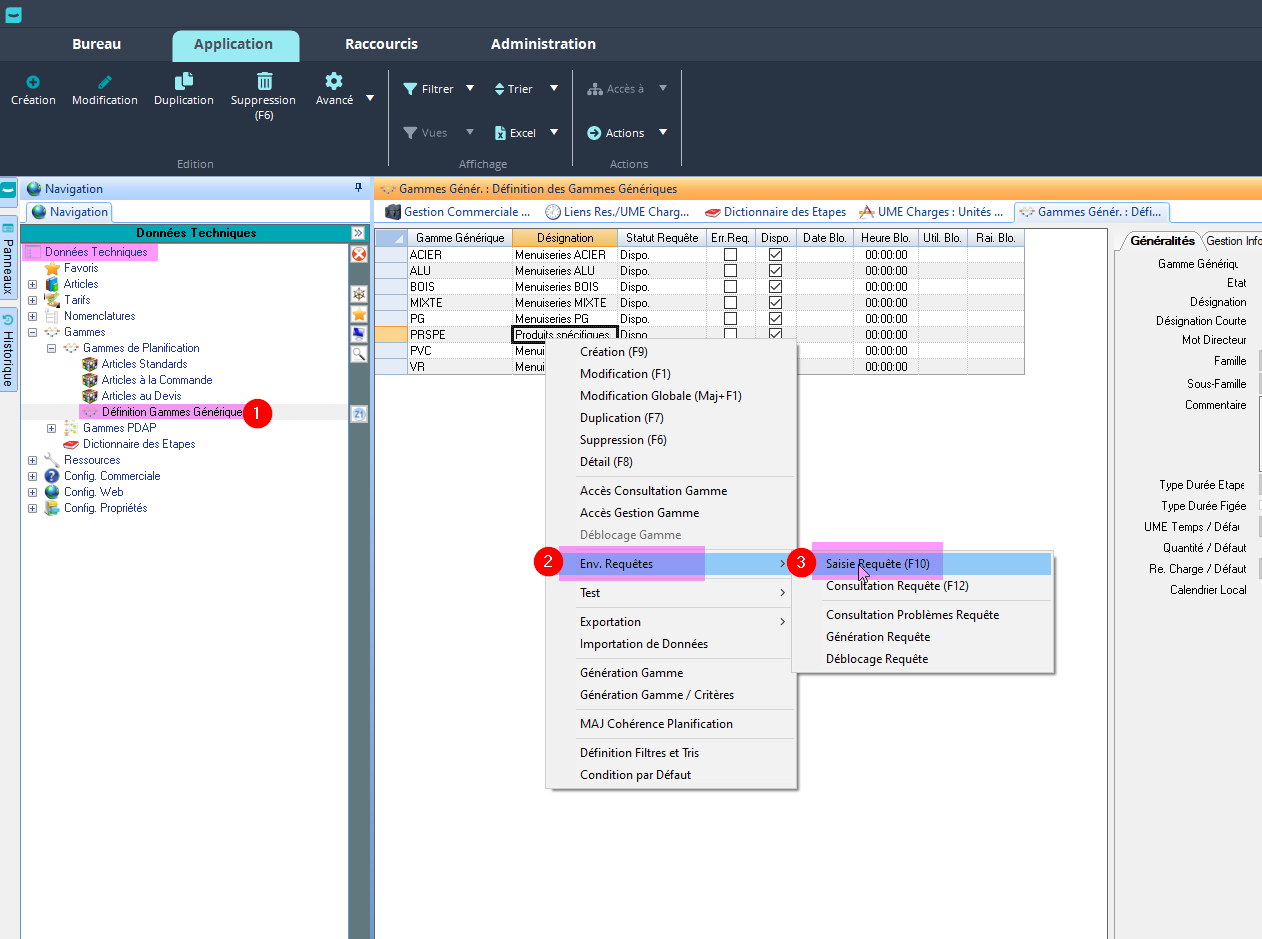Expand the Articles tree node
The image size is (1262, 939).
(33, 284)
